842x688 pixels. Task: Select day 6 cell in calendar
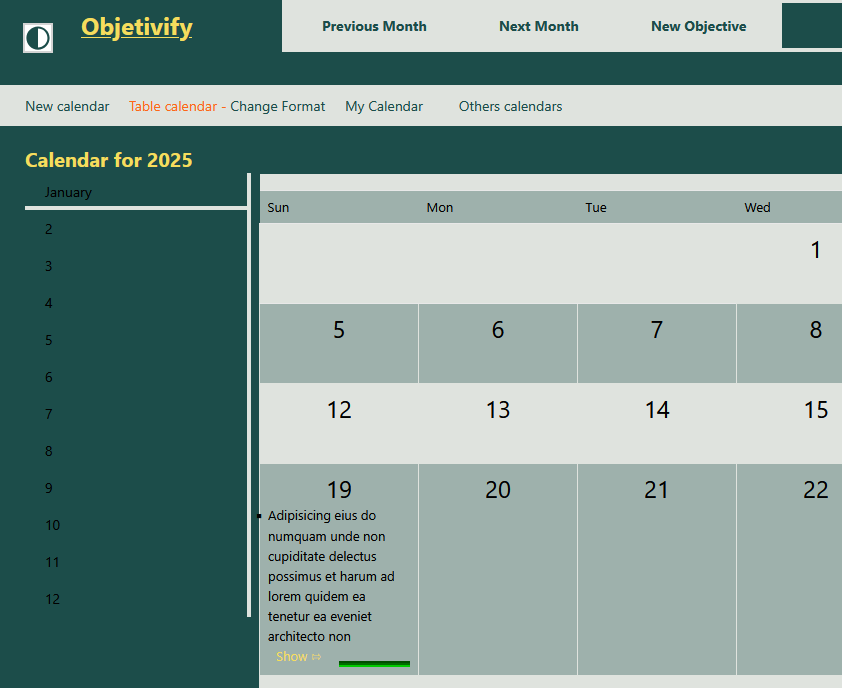coord(498,343)
